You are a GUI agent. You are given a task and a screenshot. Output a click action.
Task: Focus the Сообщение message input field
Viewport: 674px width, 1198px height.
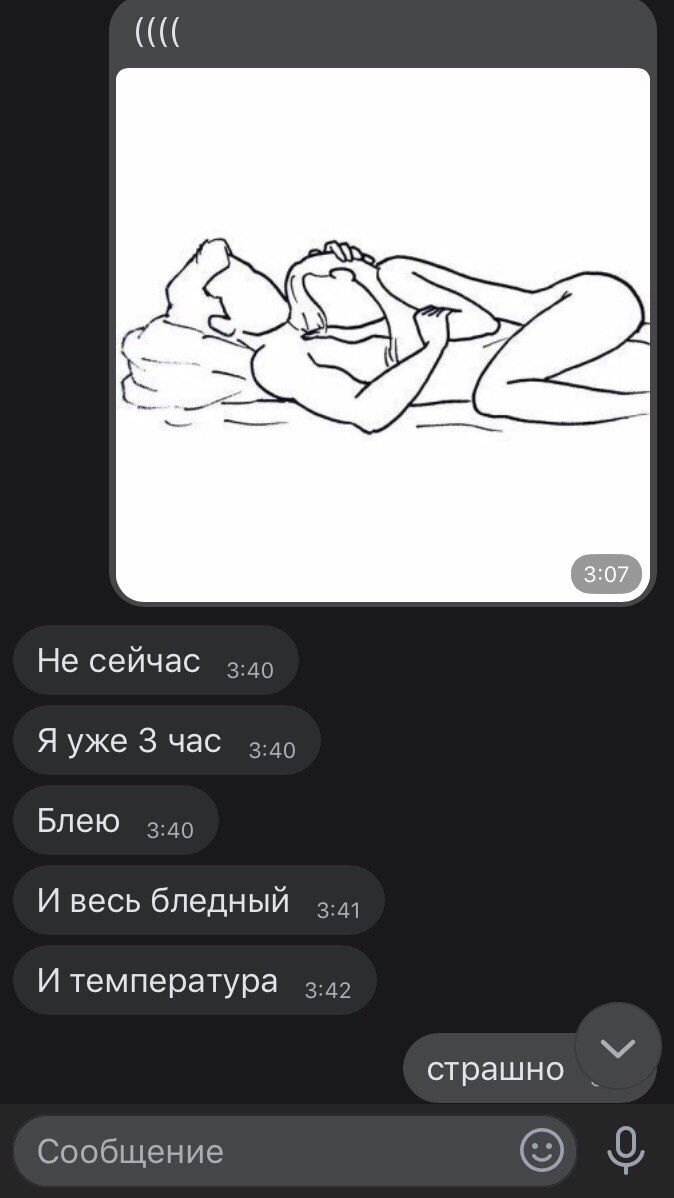pyautogui.click(x=294, y=1151)
